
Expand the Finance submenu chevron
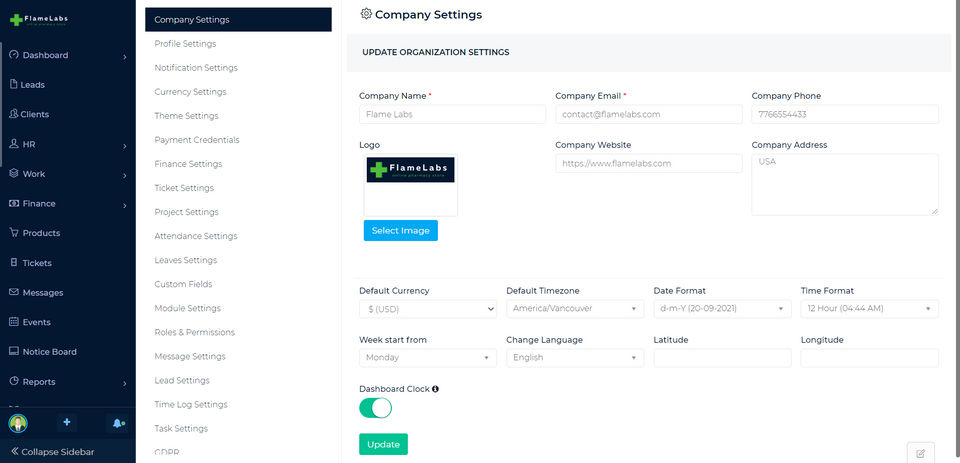(124, 206)
